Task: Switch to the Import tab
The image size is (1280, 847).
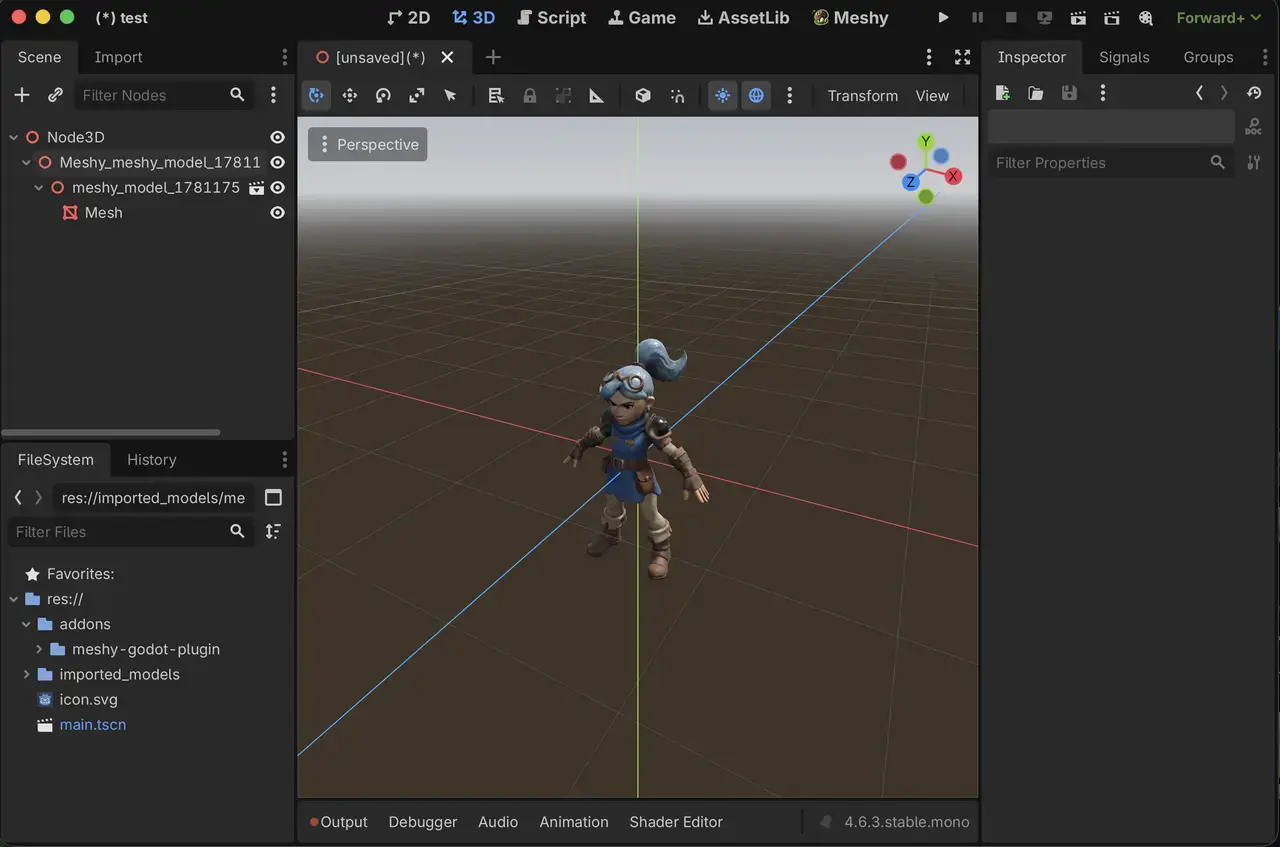Action: tap(118, 57)
